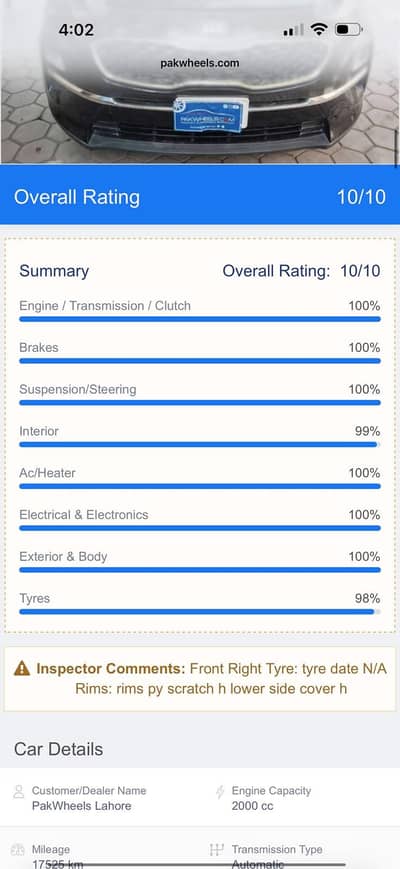Tap the 4:02 clock in status bar

coord(76,29)
